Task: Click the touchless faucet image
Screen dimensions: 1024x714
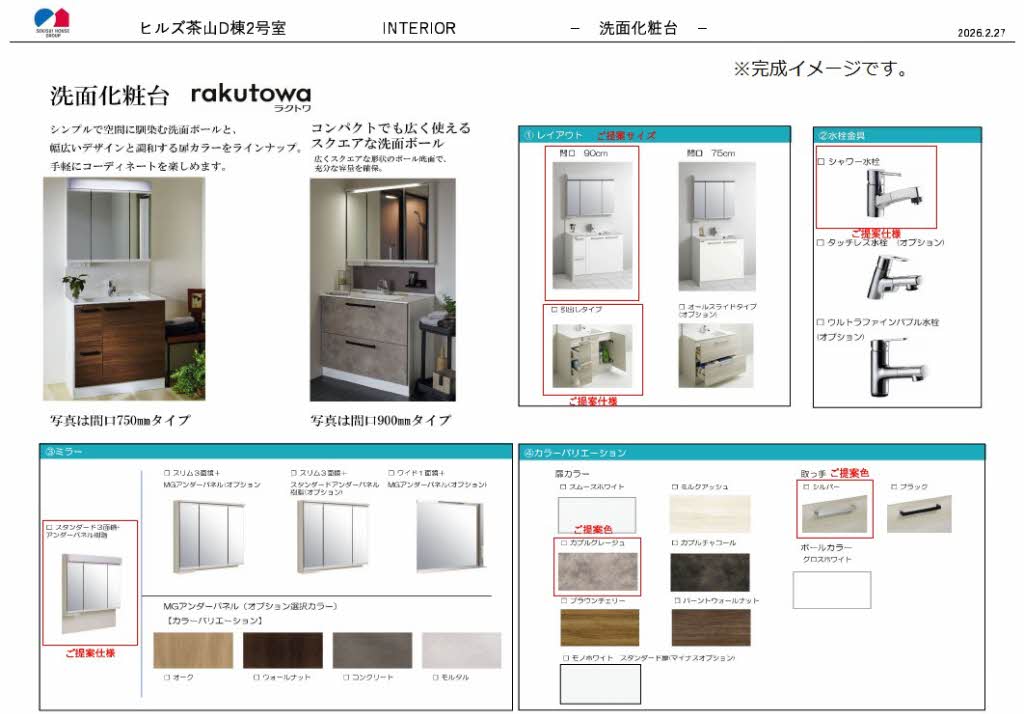Action: pyautogui.click(x=895, y=276)
